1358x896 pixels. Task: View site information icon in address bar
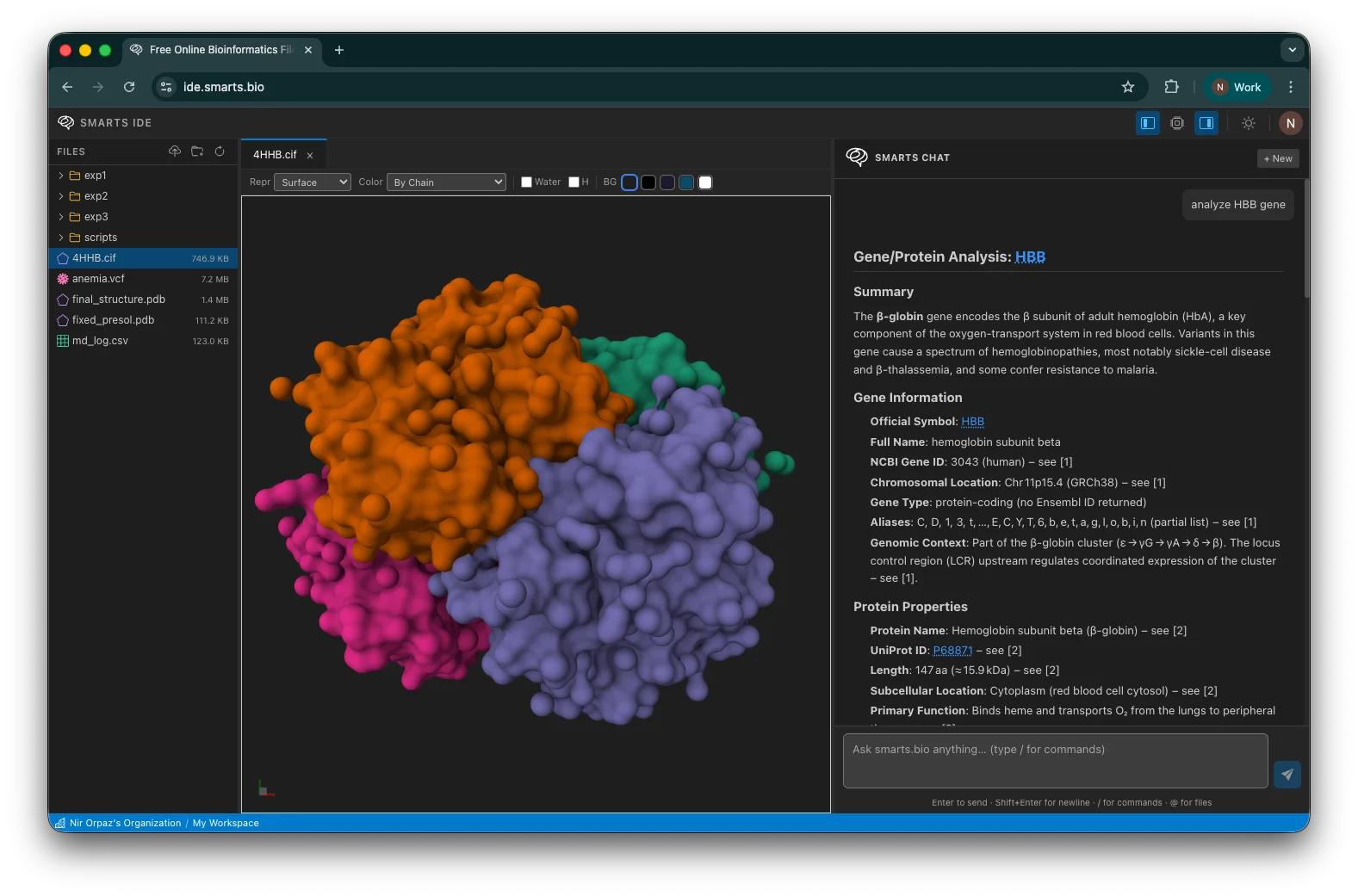(x=167, y=87)
